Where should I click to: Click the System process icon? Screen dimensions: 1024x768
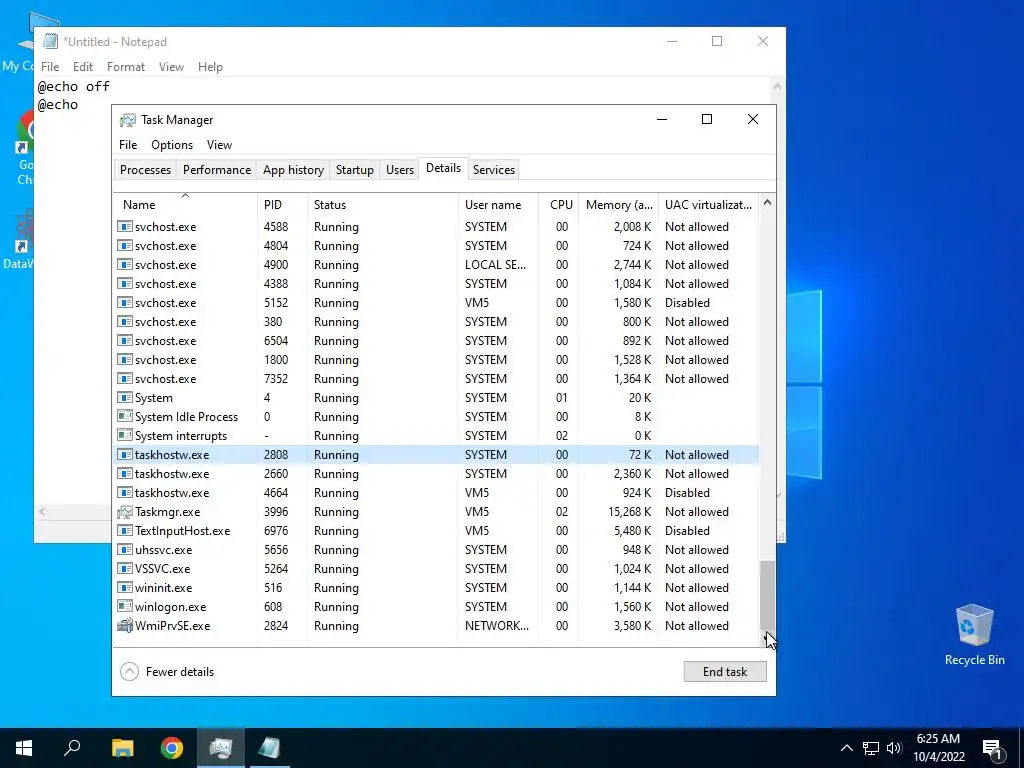(x=124, y=398)
